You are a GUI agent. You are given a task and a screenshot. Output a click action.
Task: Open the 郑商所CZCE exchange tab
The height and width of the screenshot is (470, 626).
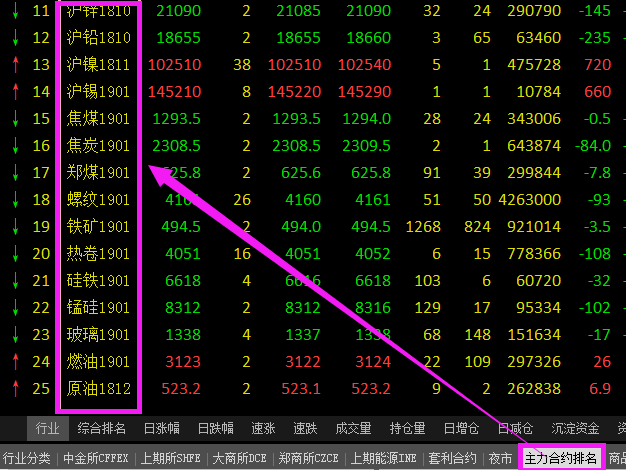(x=309, y=458)
